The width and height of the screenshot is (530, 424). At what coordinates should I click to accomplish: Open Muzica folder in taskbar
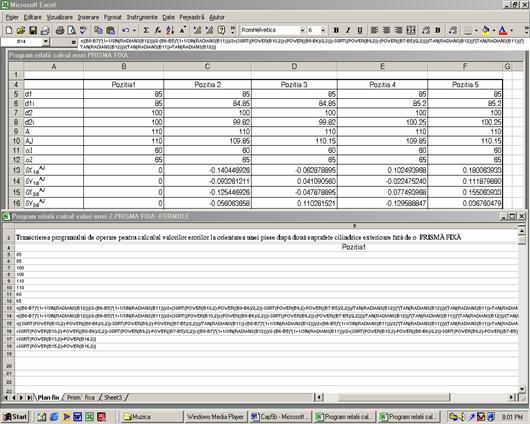(x=152, y=417)
